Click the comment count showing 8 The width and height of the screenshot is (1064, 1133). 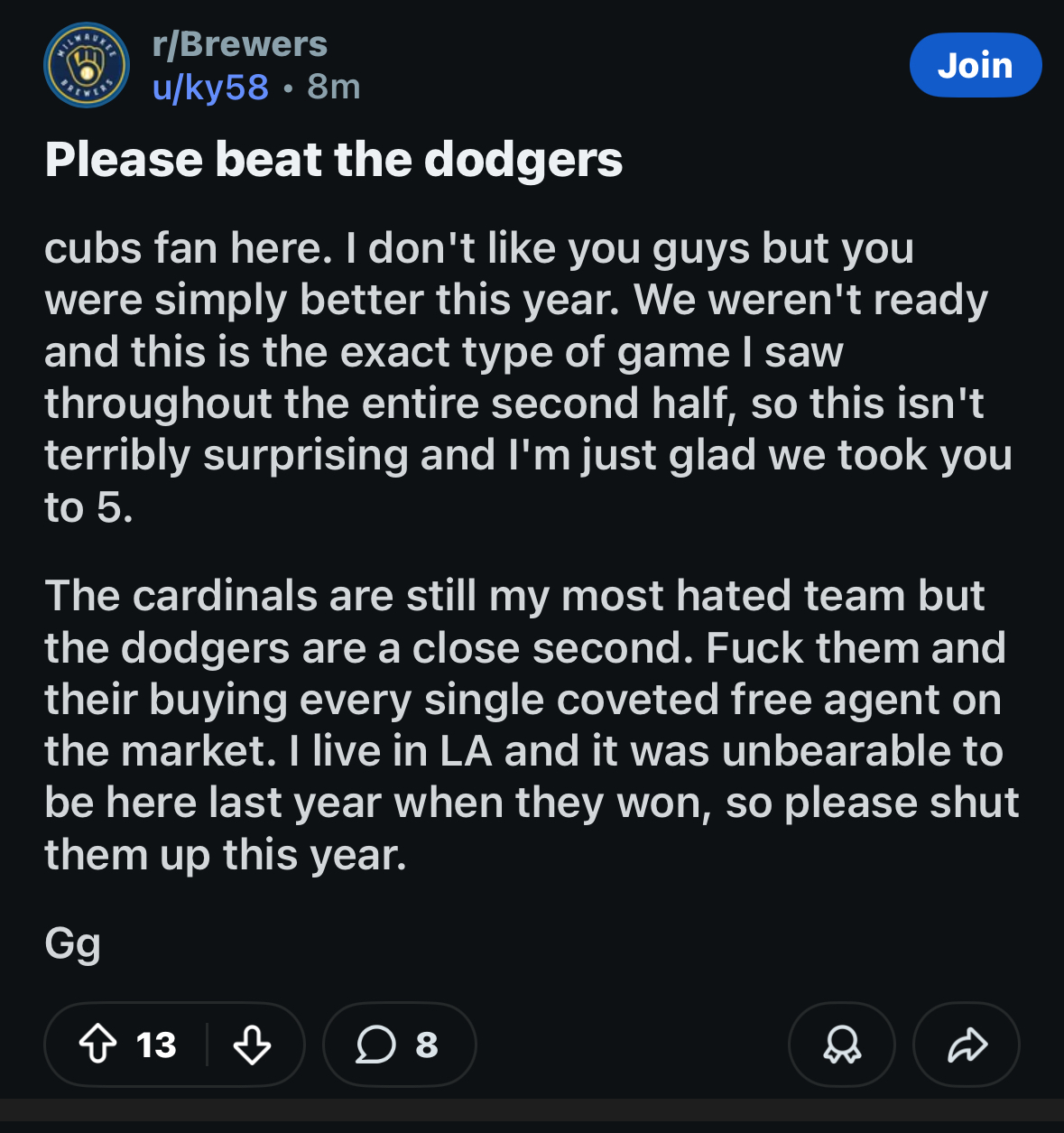[426, 1045]
